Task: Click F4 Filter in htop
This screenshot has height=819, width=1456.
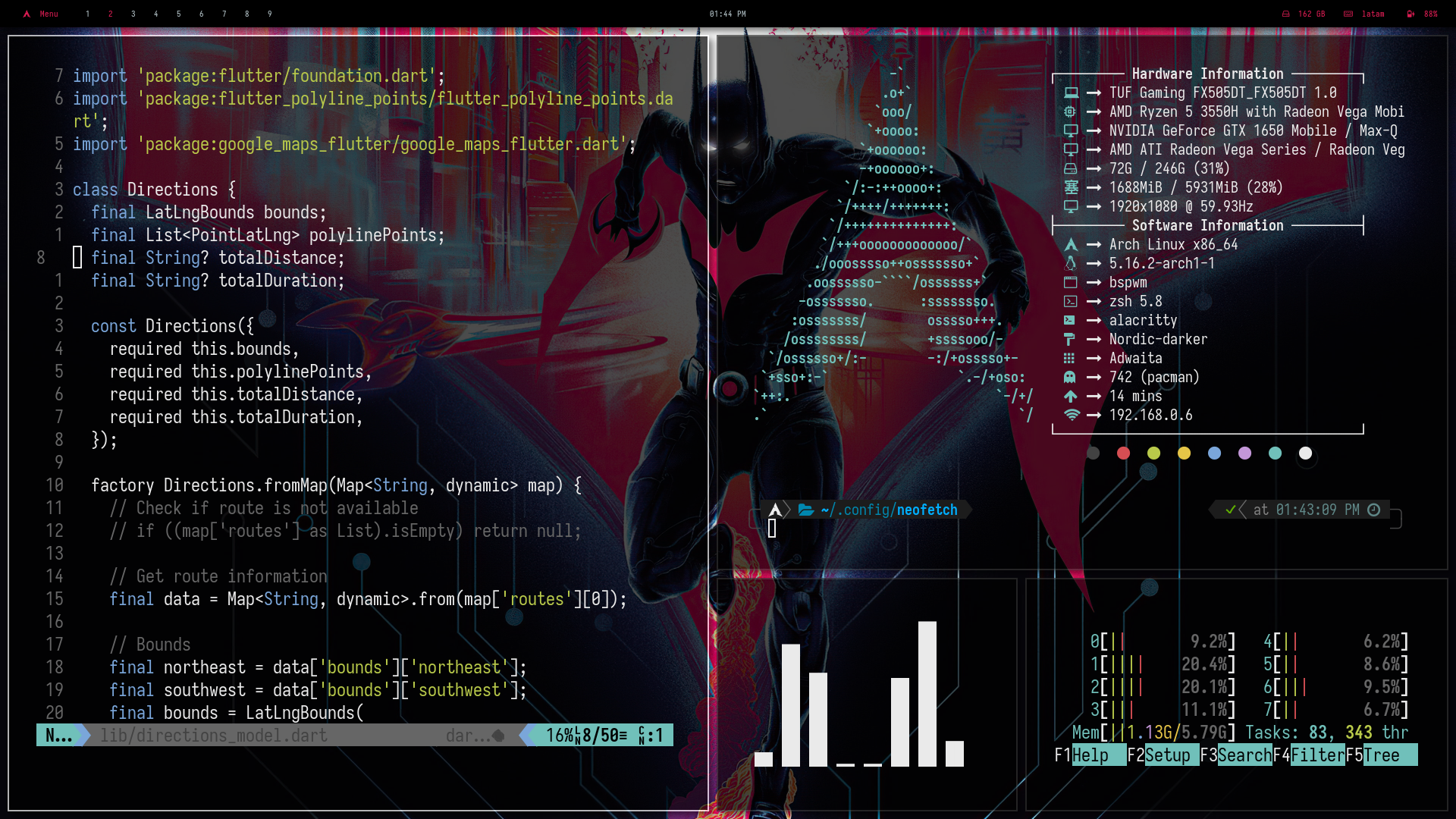Action: 1308,755
